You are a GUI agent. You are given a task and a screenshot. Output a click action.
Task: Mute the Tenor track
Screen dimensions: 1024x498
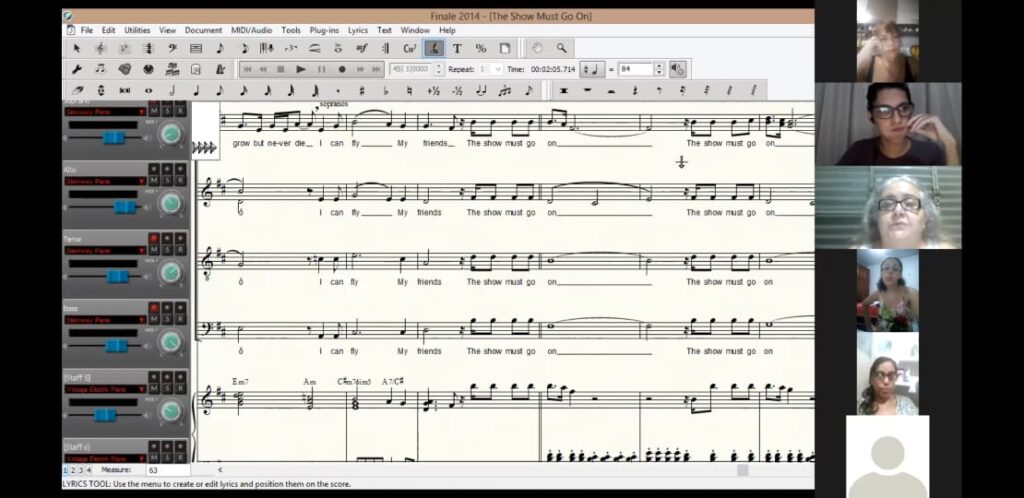[154, 250]
